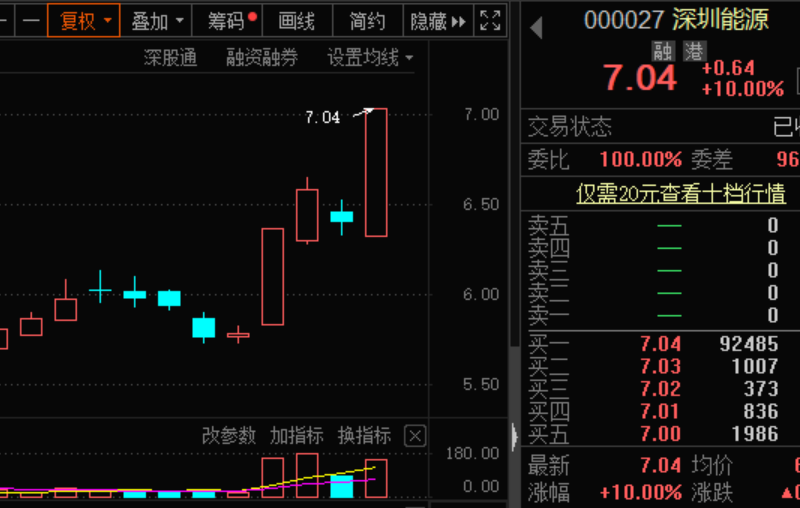This screenshot has height=508, width=800.
Task: Click the 卖一 row
Action: (660, 315)
